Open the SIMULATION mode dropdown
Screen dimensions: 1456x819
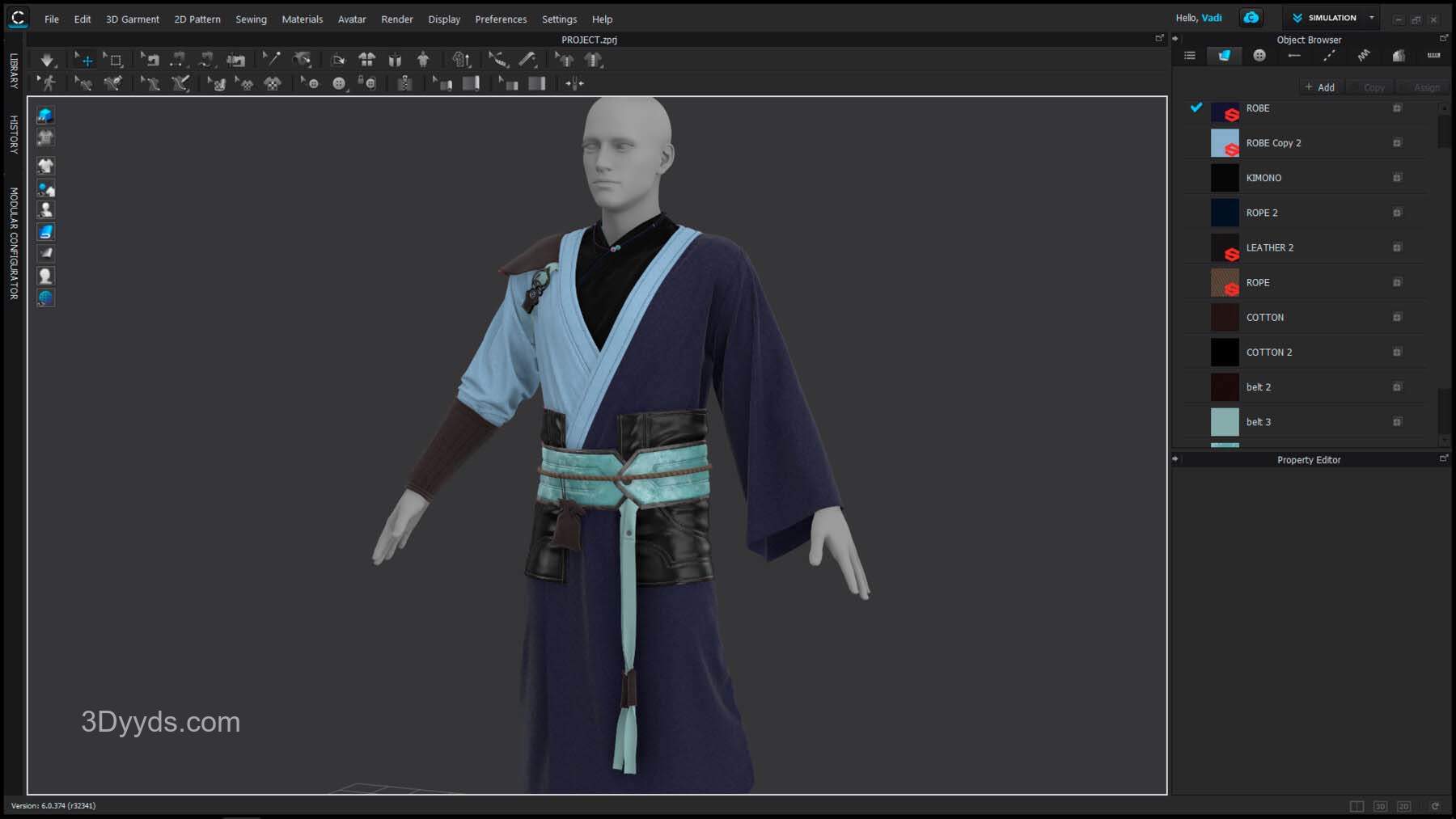click(x=1371, y=18)
